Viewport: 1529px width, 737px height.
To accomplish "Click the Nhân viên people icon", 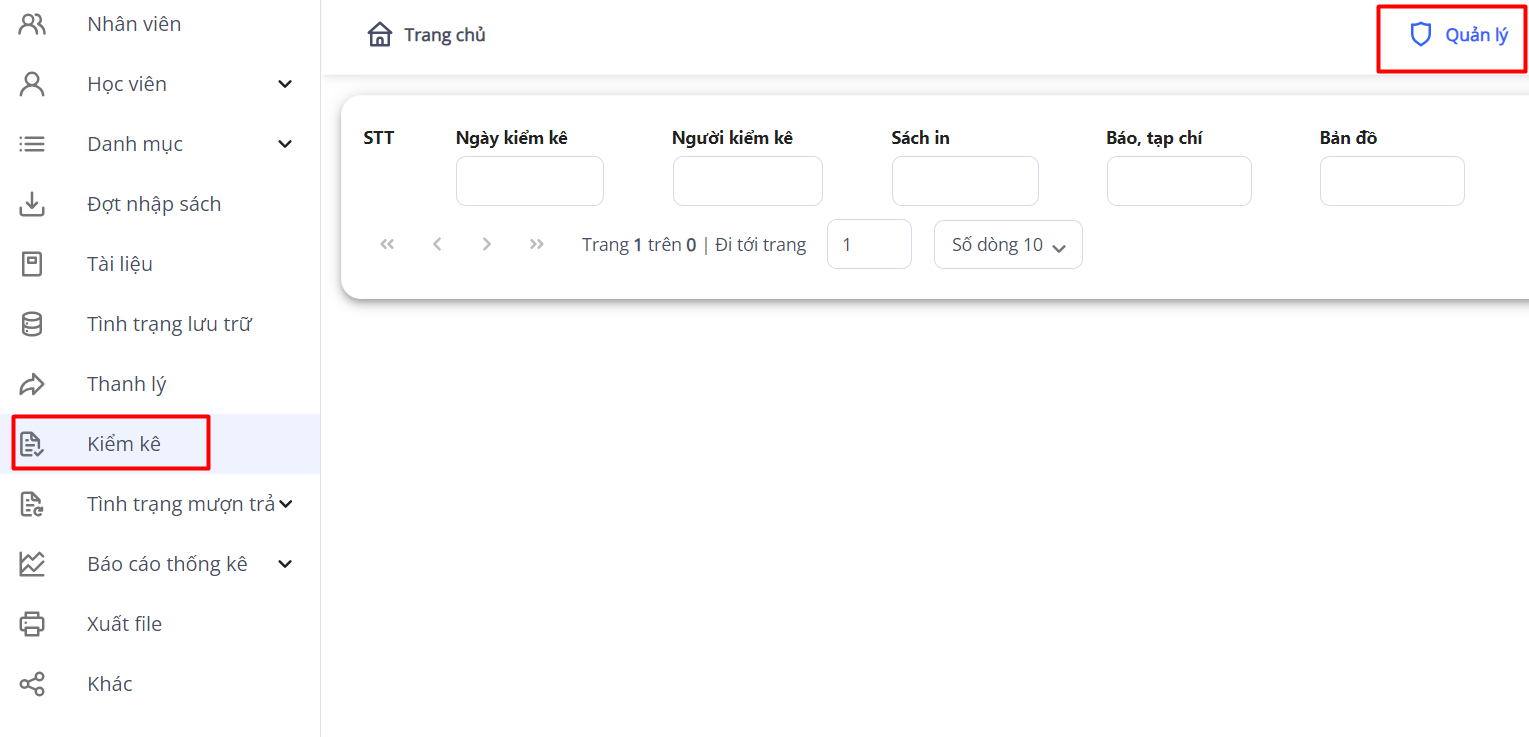I will pyautogui.click(x=32, y=24).
